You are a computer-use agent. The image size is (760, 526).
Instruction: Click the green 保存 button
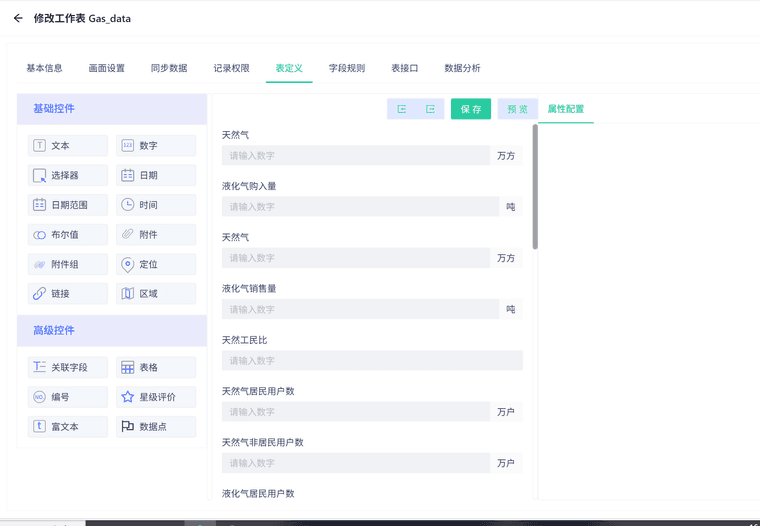click(x=471, y=109)
